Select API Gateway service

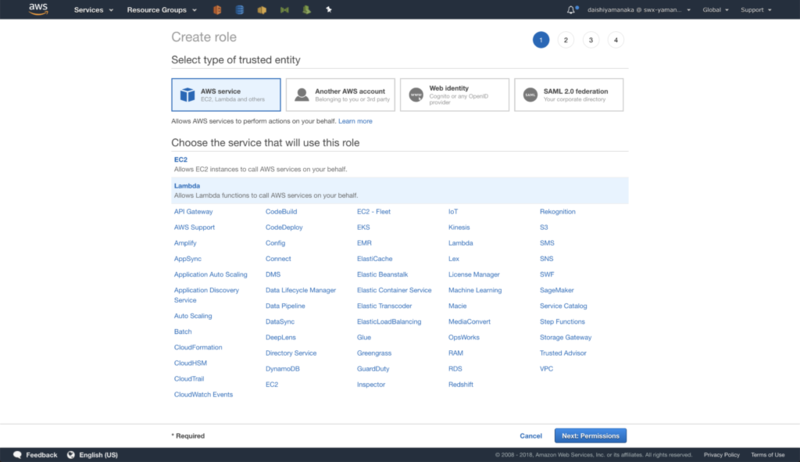[193, 211]
